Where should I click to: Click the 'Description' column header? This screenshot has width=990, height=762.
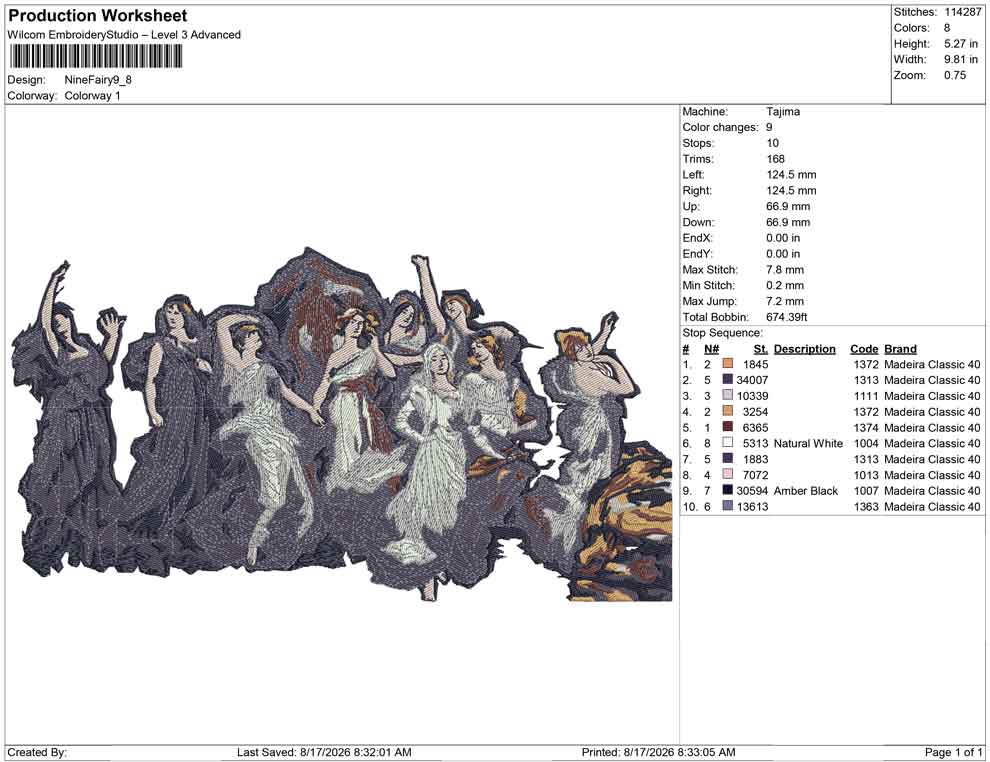804,349
